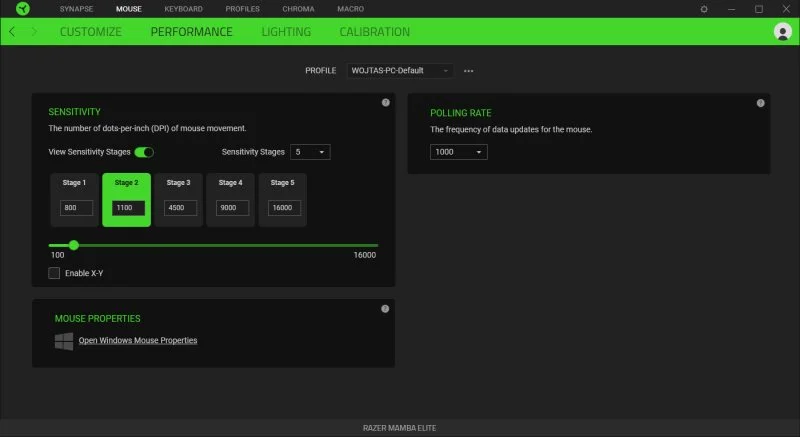Open the Keyboard menu tab

[184, 9]
